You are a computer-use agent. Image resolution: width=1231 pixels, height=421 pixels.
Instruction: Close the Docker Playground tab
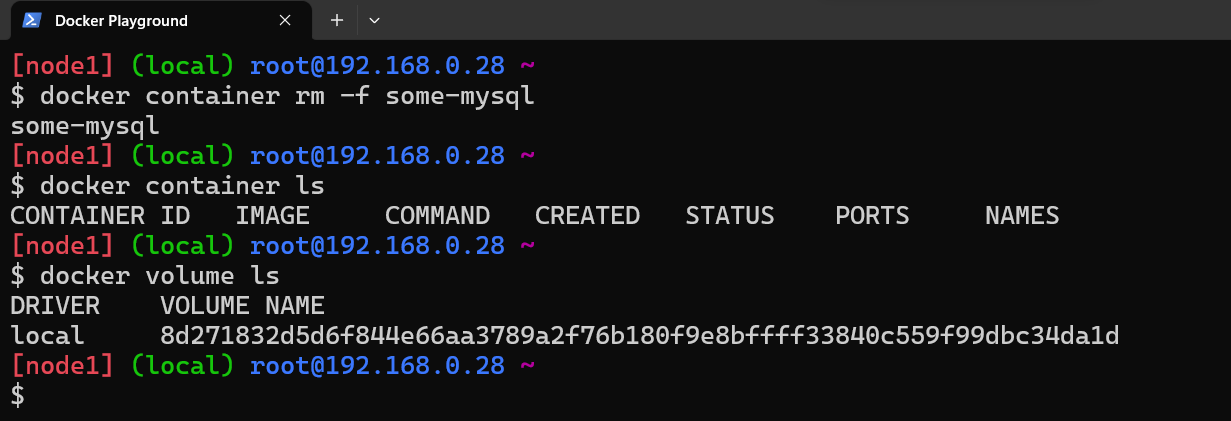[x=285, y=20]
